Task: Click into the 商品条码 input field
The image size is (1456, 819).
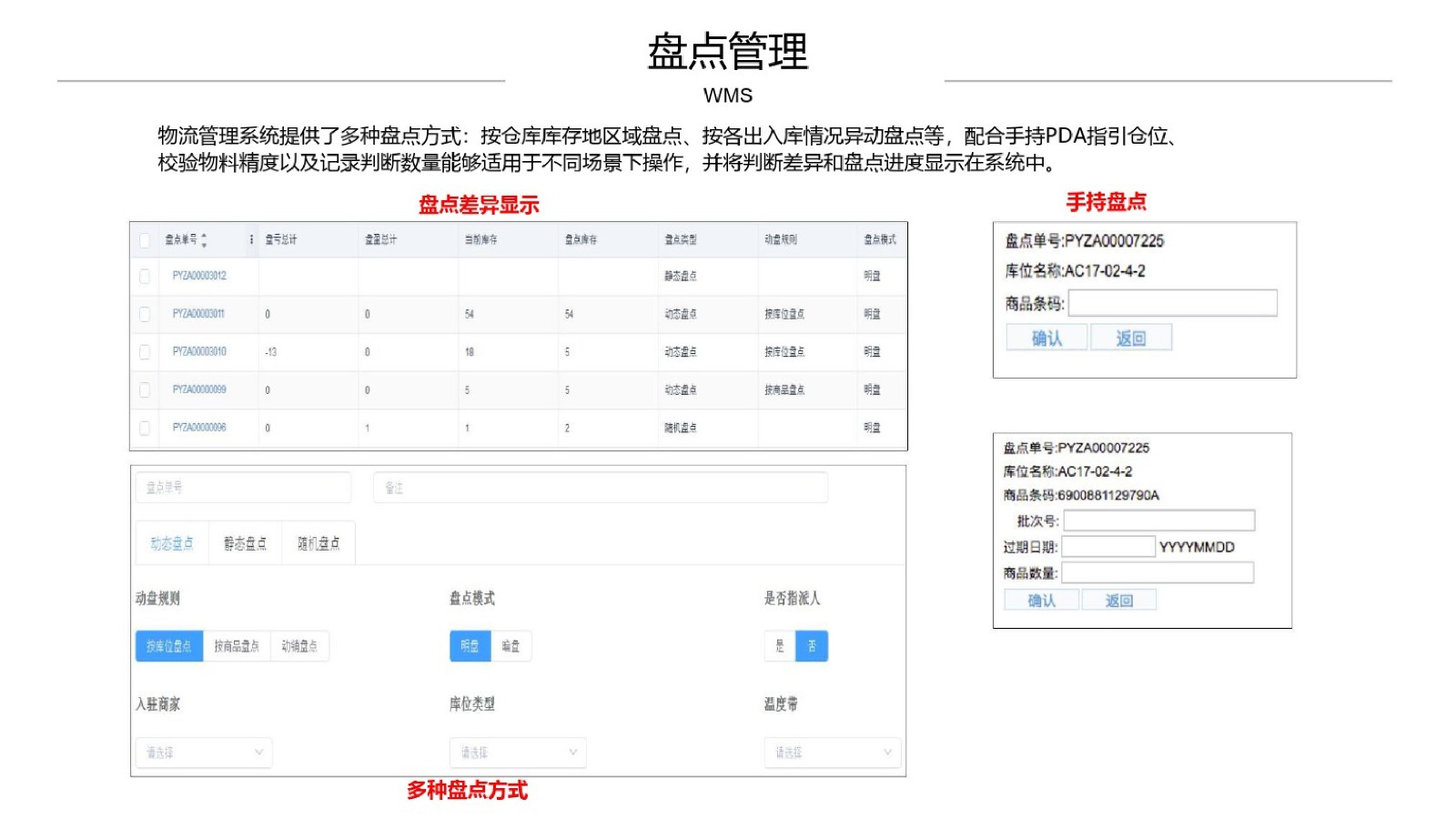Action: (x=1172, y=303)
